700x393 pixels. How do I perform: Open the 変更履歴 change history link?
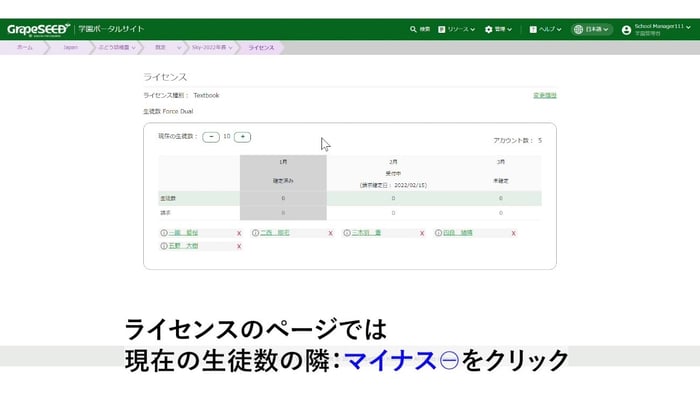pos(545,96)
